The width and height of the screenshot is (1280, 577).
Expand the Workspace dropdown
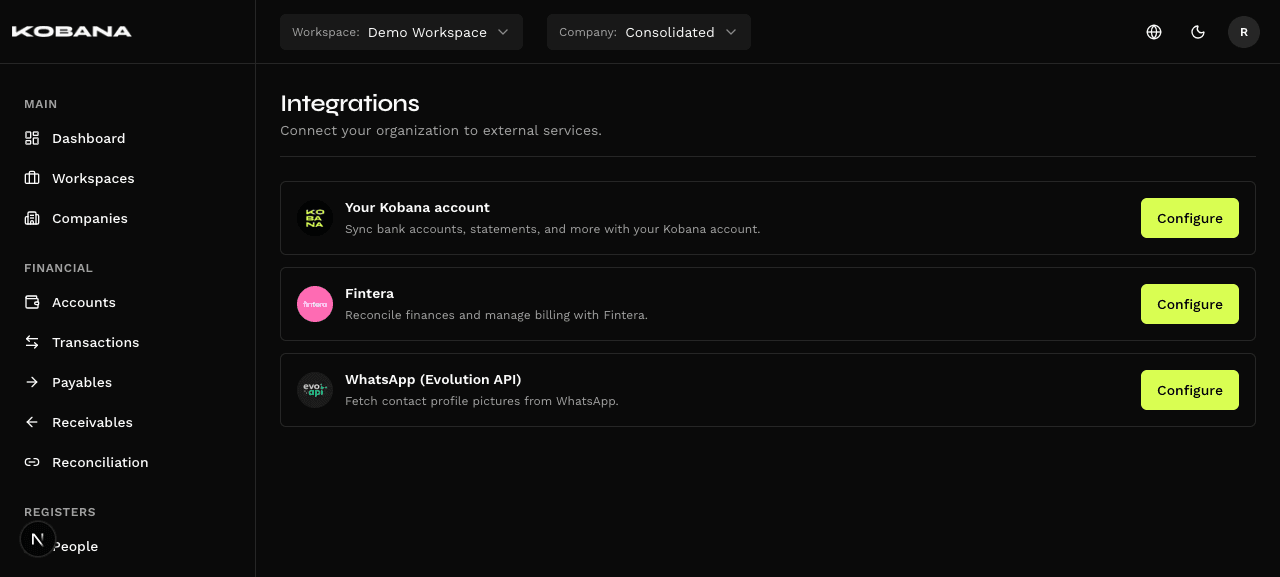pyautogui.click(x=401, y=32)
